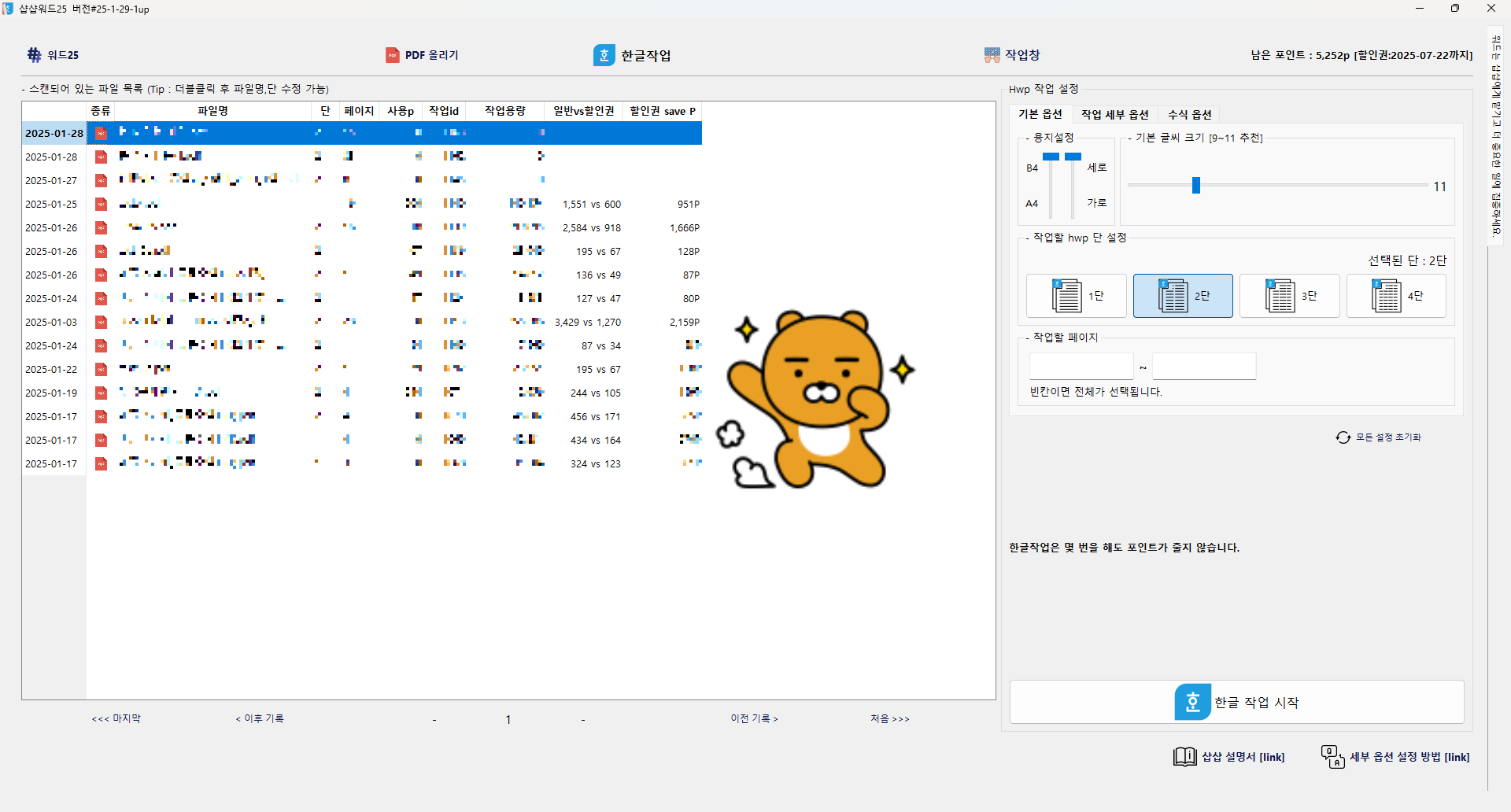Click the translate icon by 세부 옵션 설정 방법
This screenshot has width=1511, height=812.
point(1332,757)
